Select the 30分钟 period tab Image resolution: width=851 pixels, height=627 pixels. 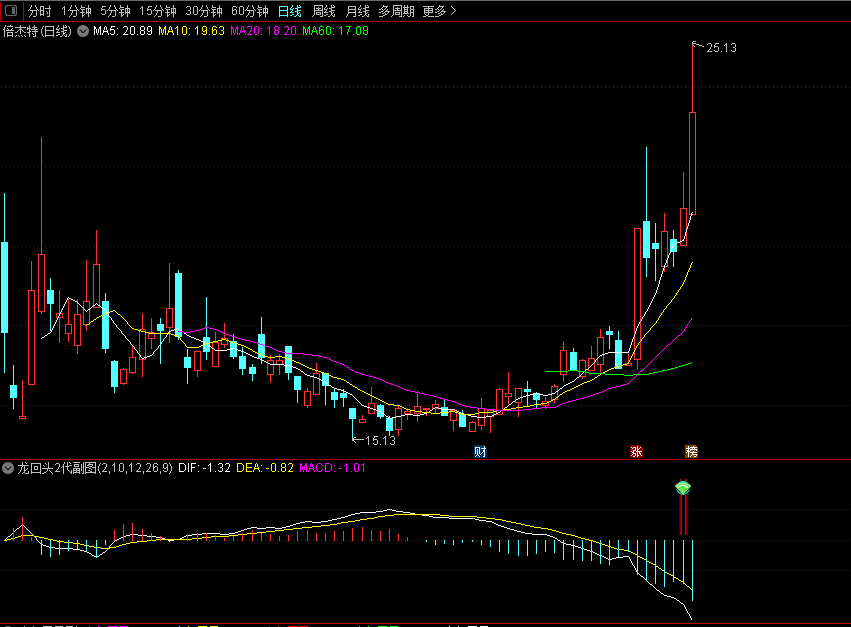click(x=204, y=11)
